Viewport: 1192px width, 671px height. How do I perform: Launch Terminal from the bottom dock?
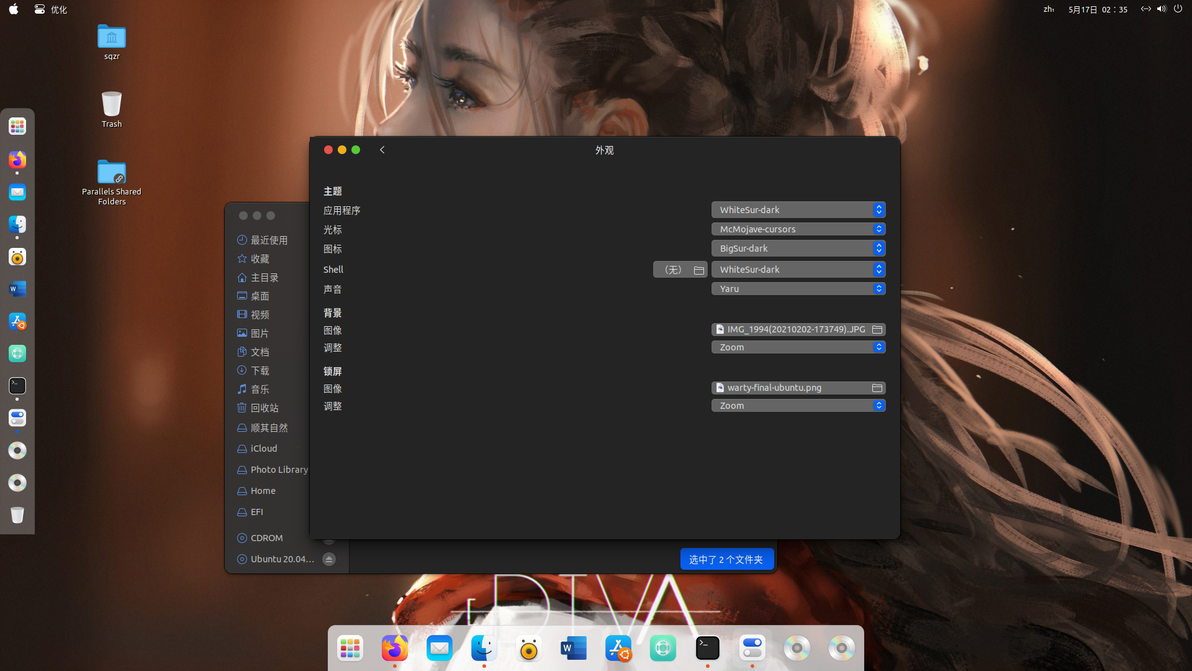click(x=707, y=648)
